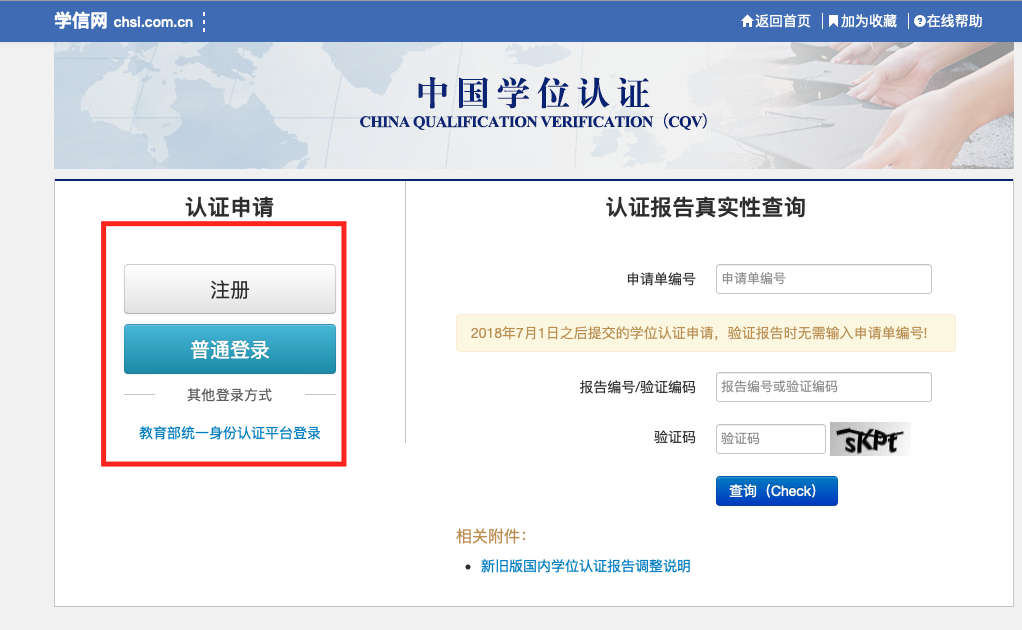Open the 在线帮助 help link
The height and width of the screenshot is (630, 1022).
954,21
